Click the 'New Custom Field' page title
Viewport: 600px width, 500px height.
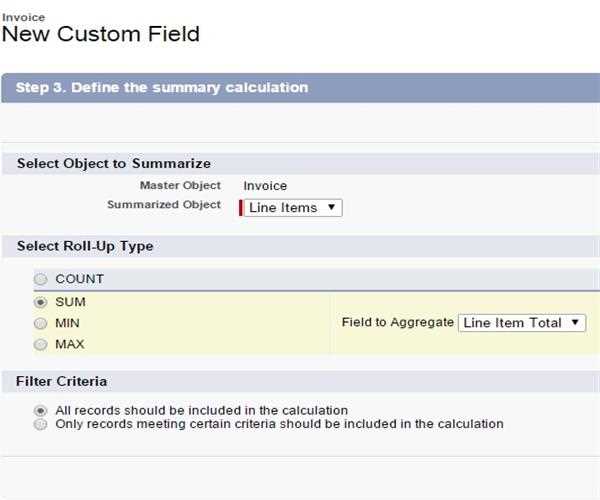click(101, 34)
